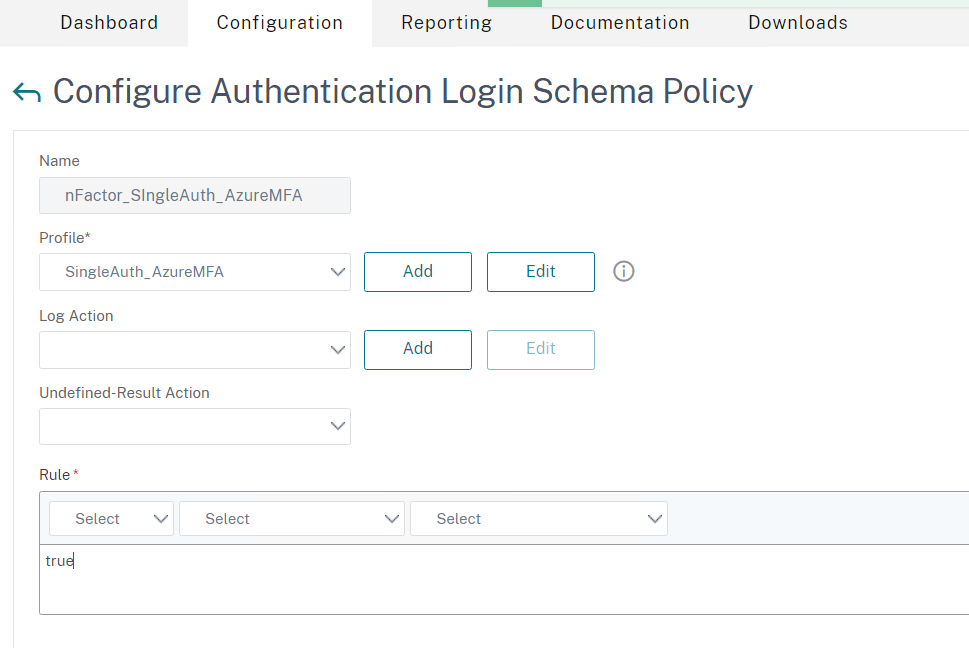The image size is (969, 648).
Task: Open the Undefined-Result Action dropdown
Action: pos(195,426)
